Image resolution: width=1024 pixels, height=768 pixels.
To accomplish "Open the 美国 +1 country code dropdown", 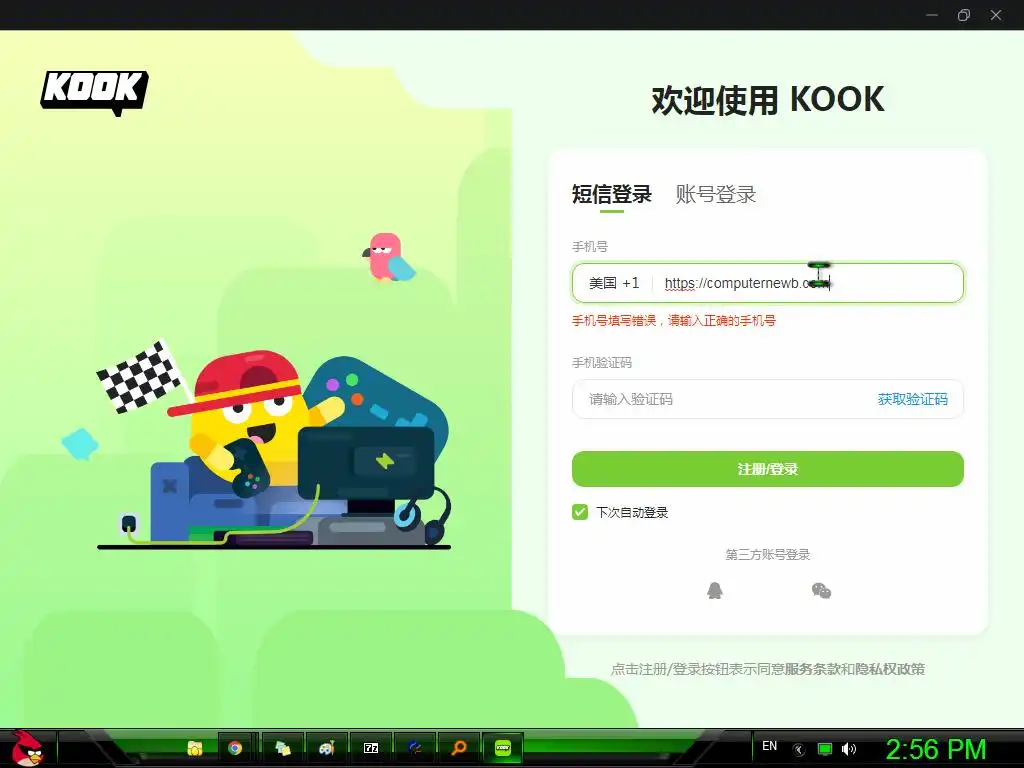I will [614, 283].
